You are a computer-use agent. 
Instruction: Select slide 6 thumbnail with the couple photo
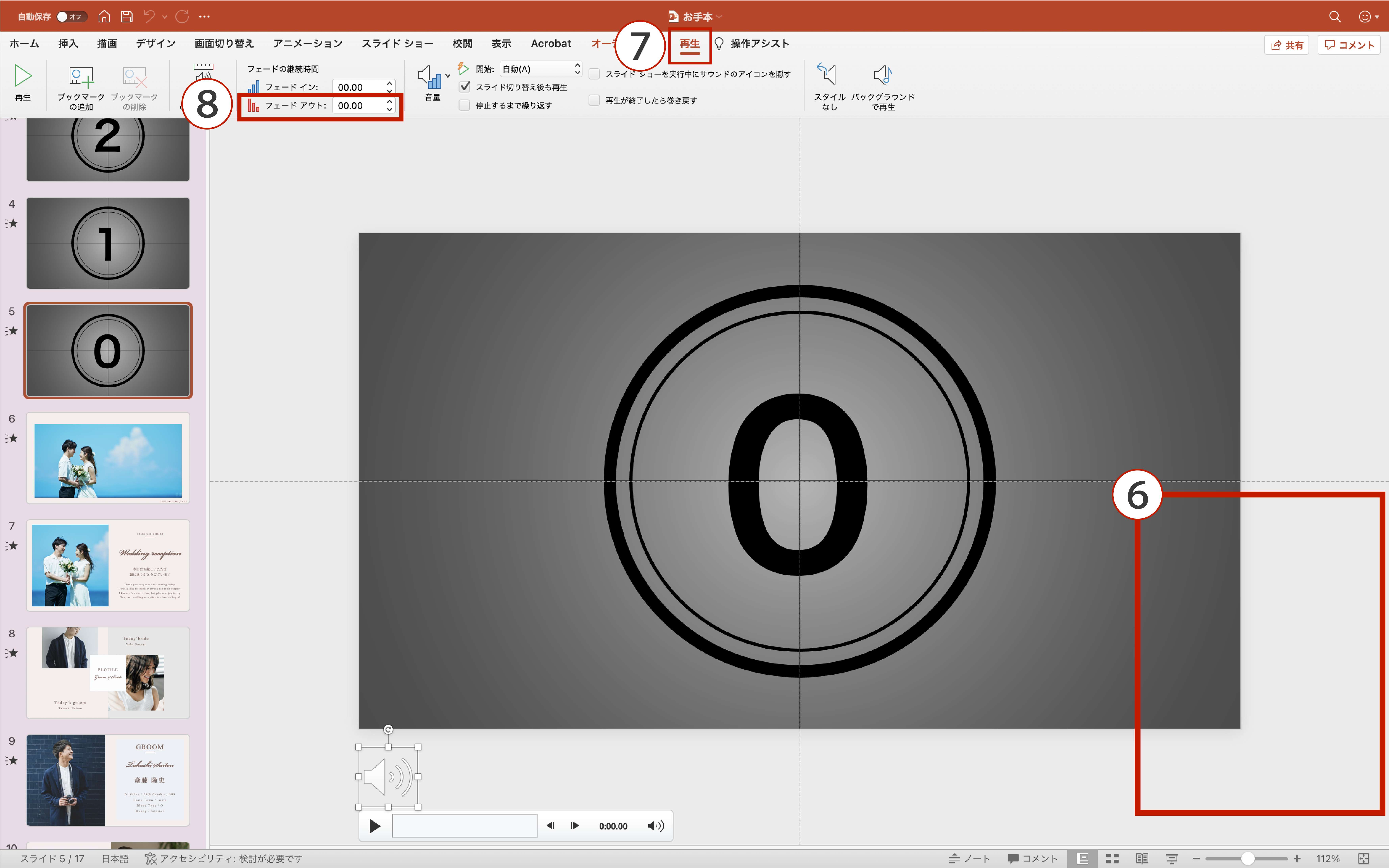108,458
